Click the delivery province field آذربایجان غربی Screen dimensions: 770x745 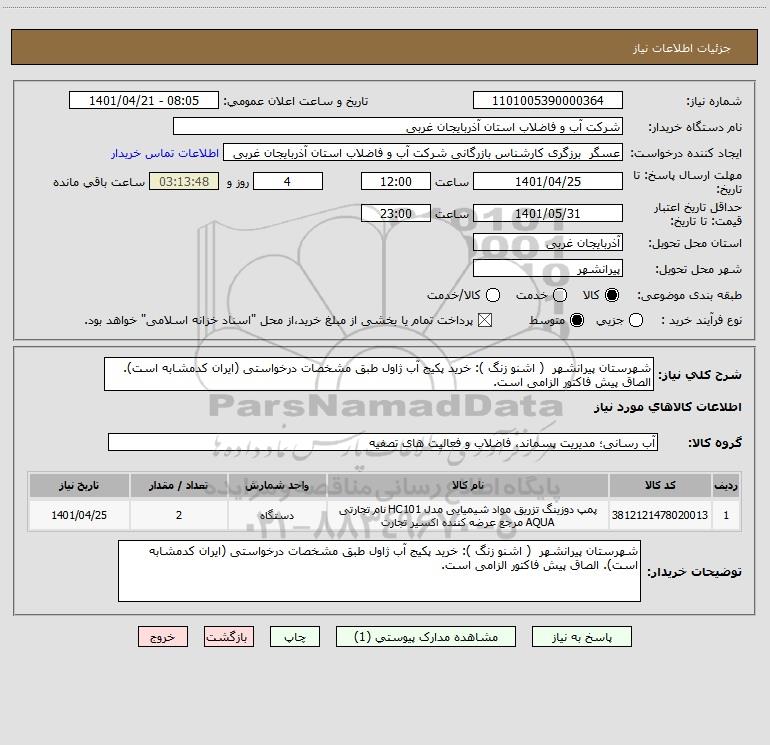pos(548,242)
